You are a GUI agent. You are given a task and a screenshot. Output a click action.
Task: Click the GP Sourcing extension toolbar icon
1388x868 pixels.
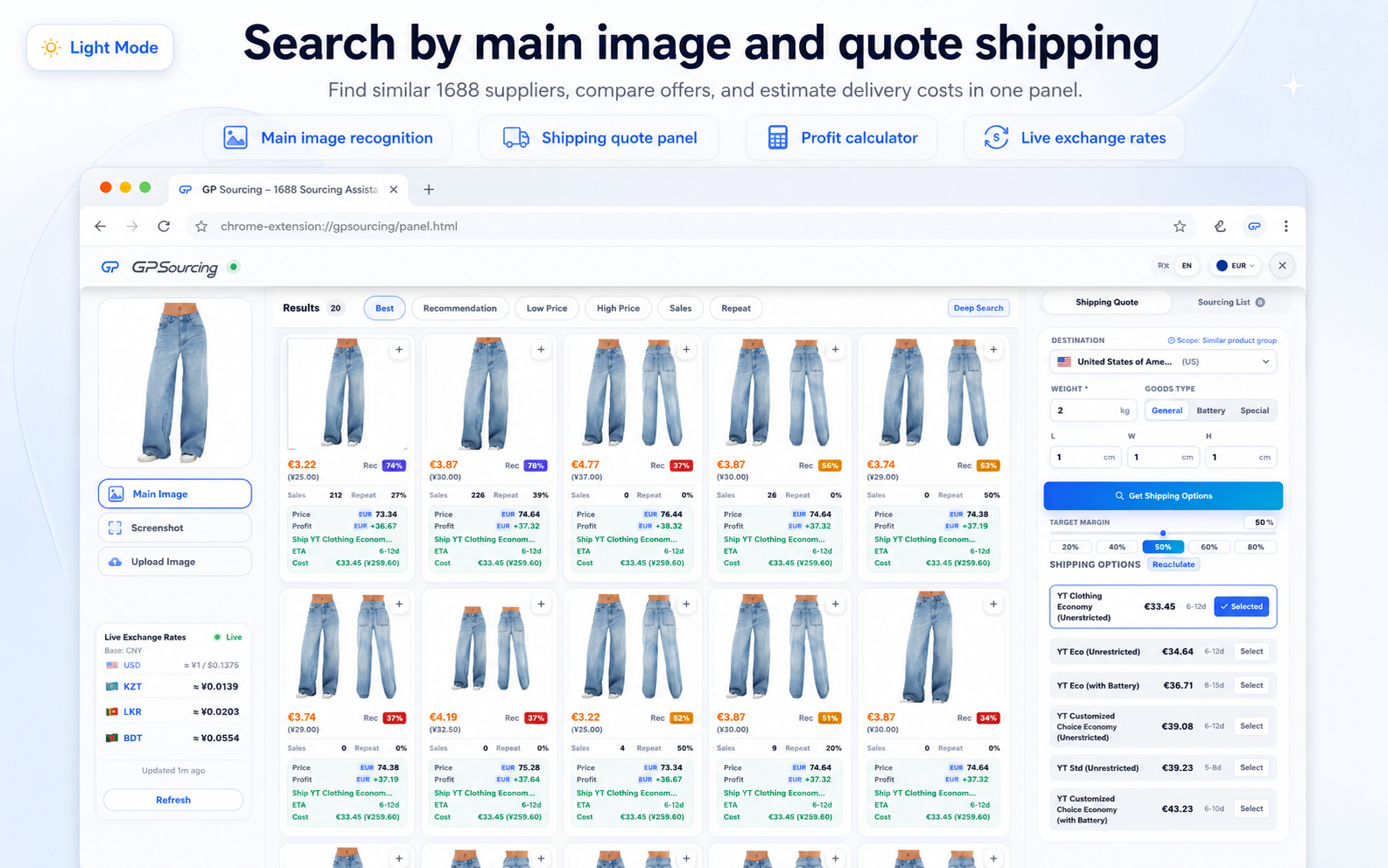point(1254,226)
